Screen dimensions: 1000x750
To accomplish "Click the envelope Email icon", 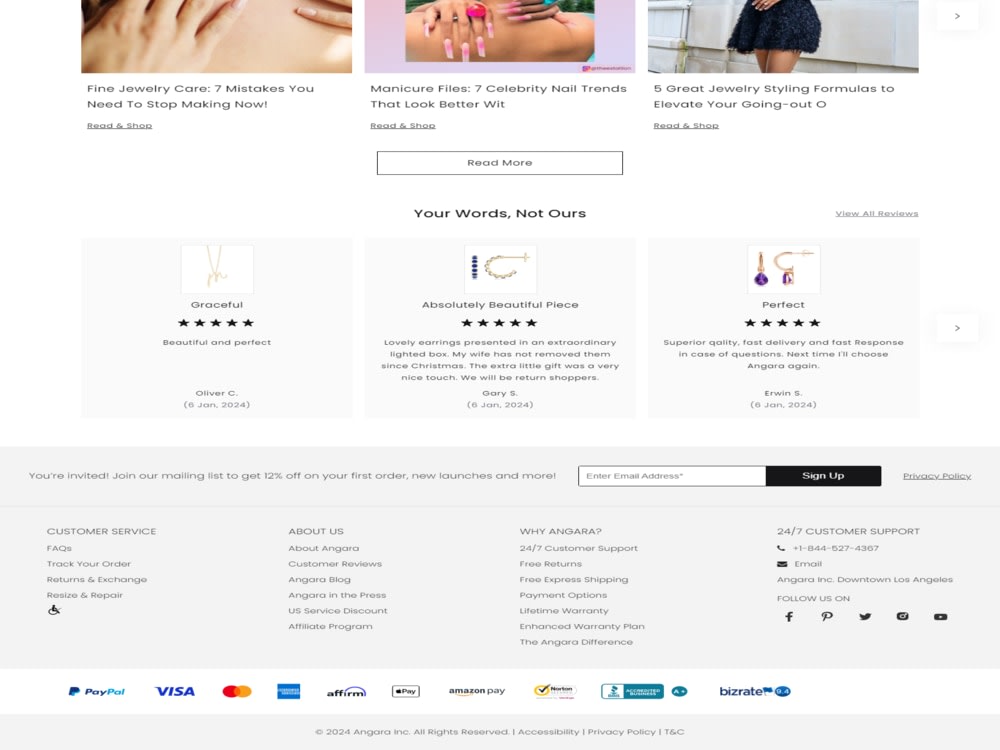I will tap(782, 564).
